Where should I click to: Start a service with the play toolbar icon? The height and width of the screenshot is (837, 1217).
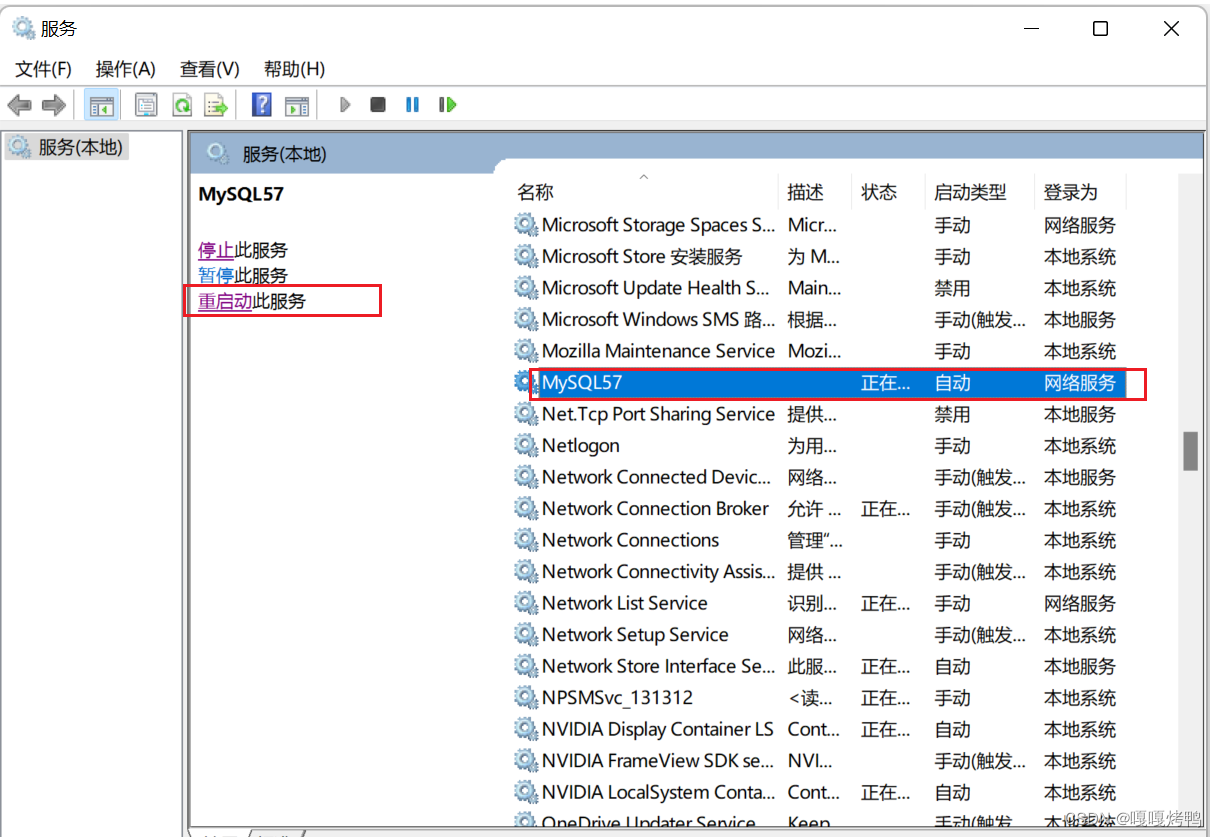pos(345,104)
